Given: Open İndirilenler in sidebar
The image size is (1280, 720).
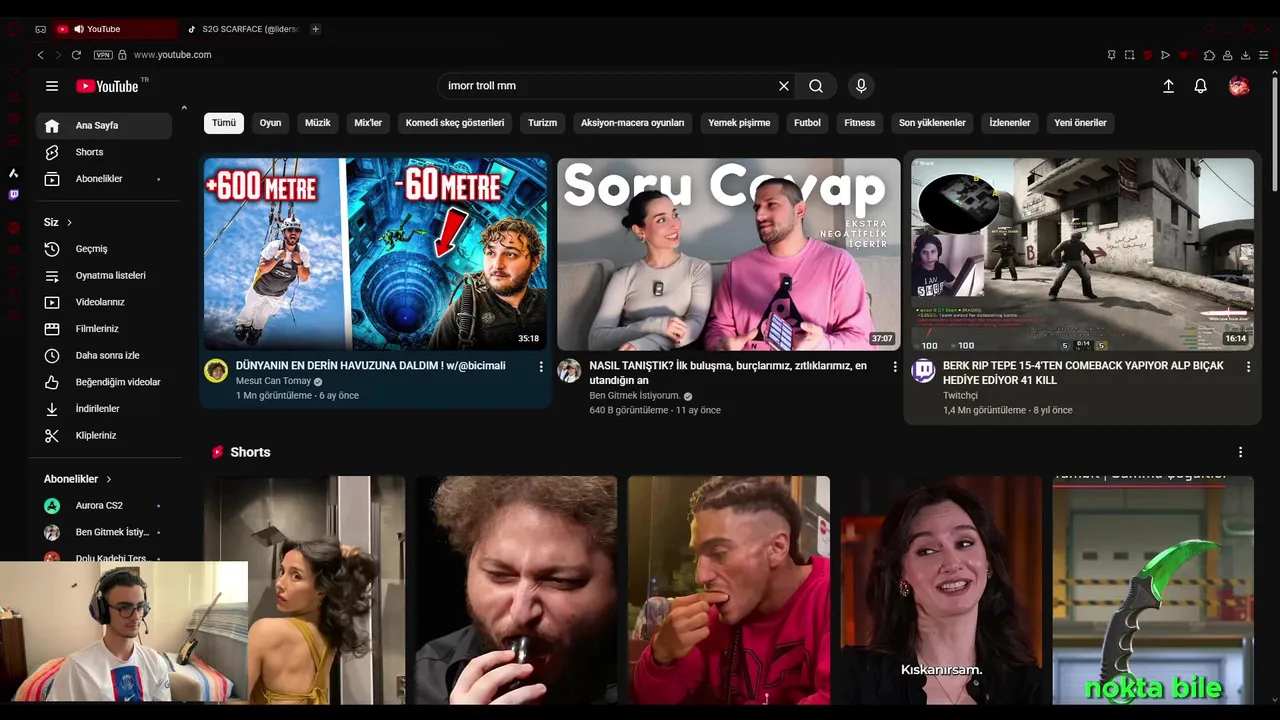Looking at the screenshot, I should click(104, 409).
